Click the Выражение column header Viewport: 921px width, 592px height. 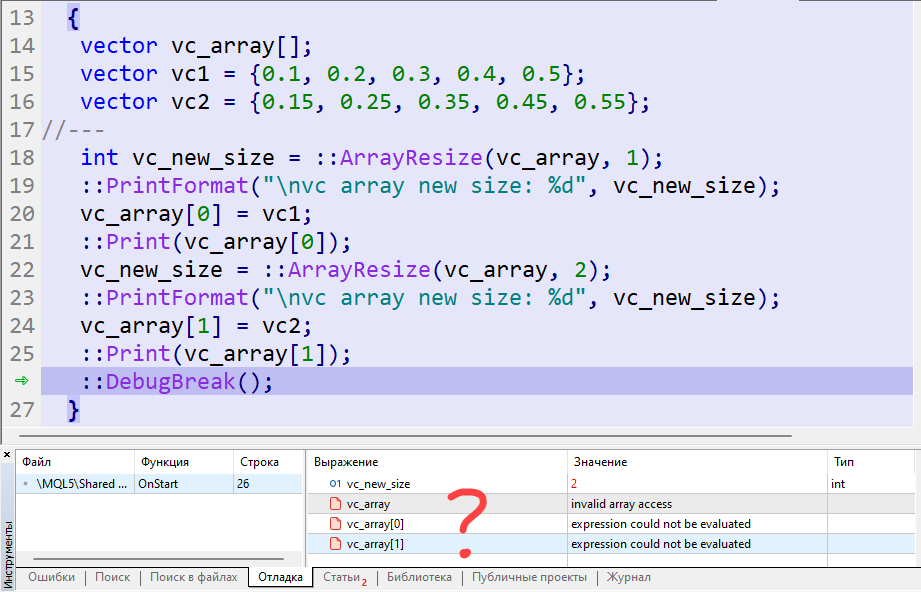pos(437,462)
